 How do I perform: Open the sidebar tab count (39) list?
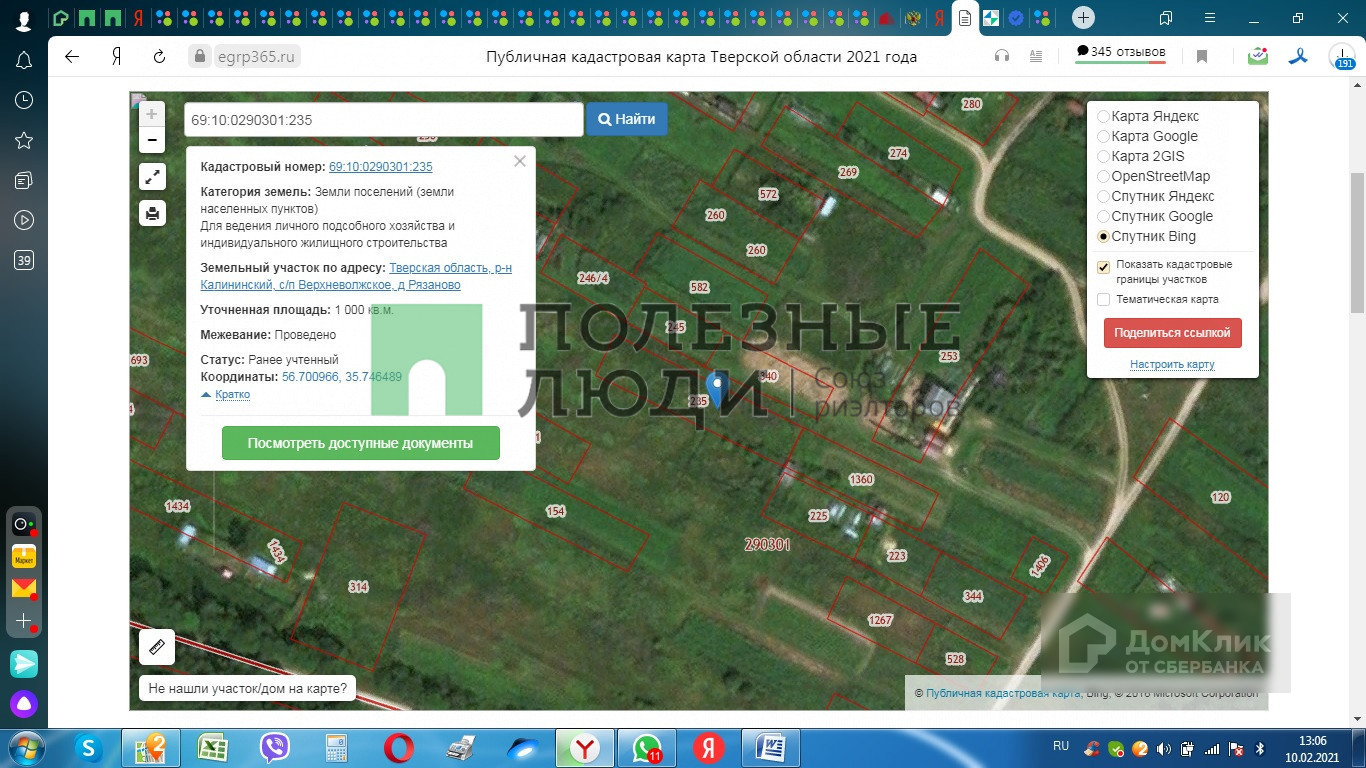tap(24, 260)
